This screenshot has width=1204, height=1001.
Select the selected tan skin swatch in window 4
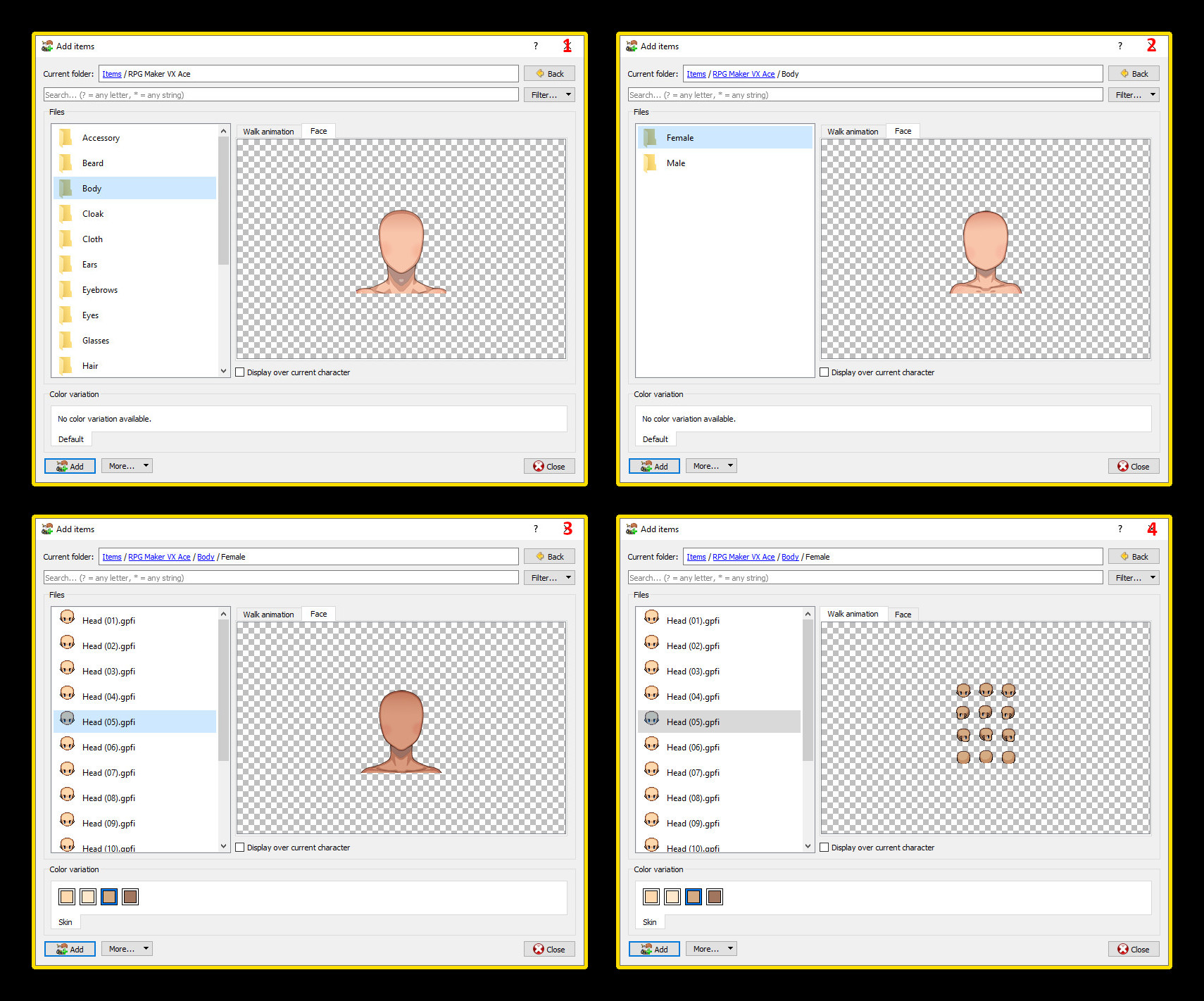click(x=694, y=897)
